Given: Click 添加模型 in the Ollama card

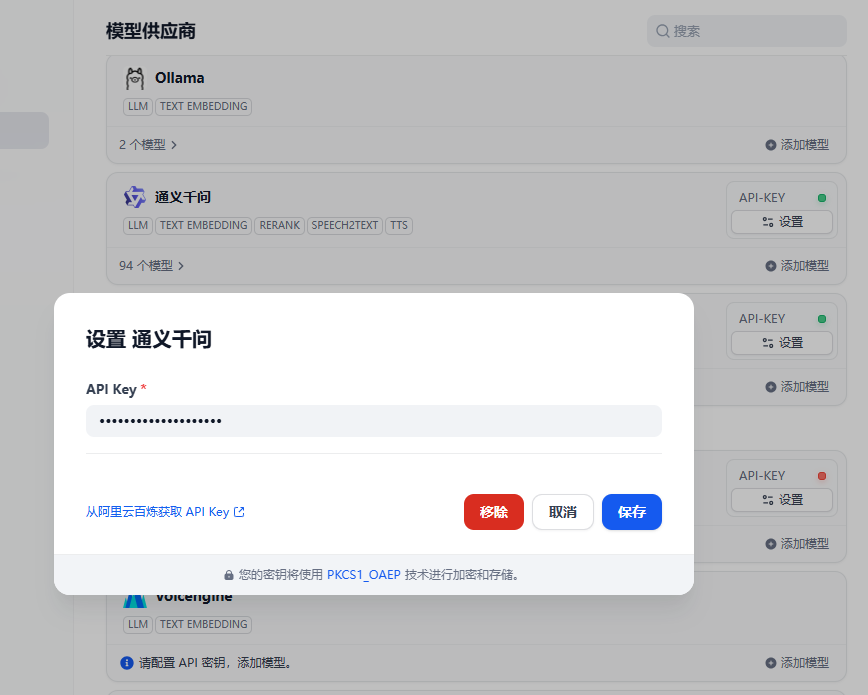Looking at the screenshot, I should 797,145.
